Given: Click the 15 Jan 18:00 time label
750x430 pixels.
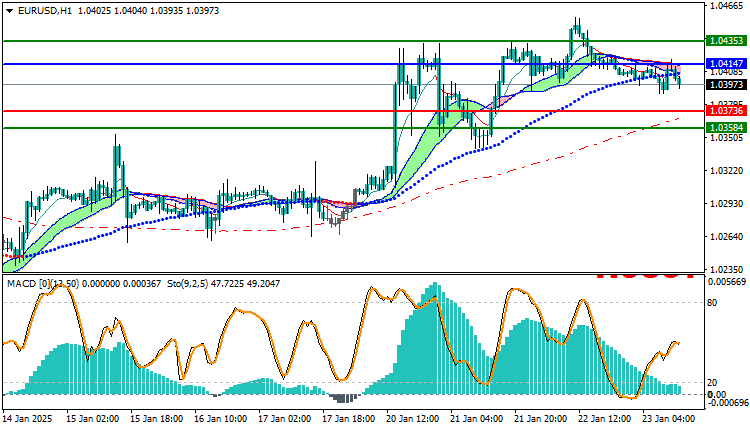Looking at the screenshot, I should [x=156, y=419].
